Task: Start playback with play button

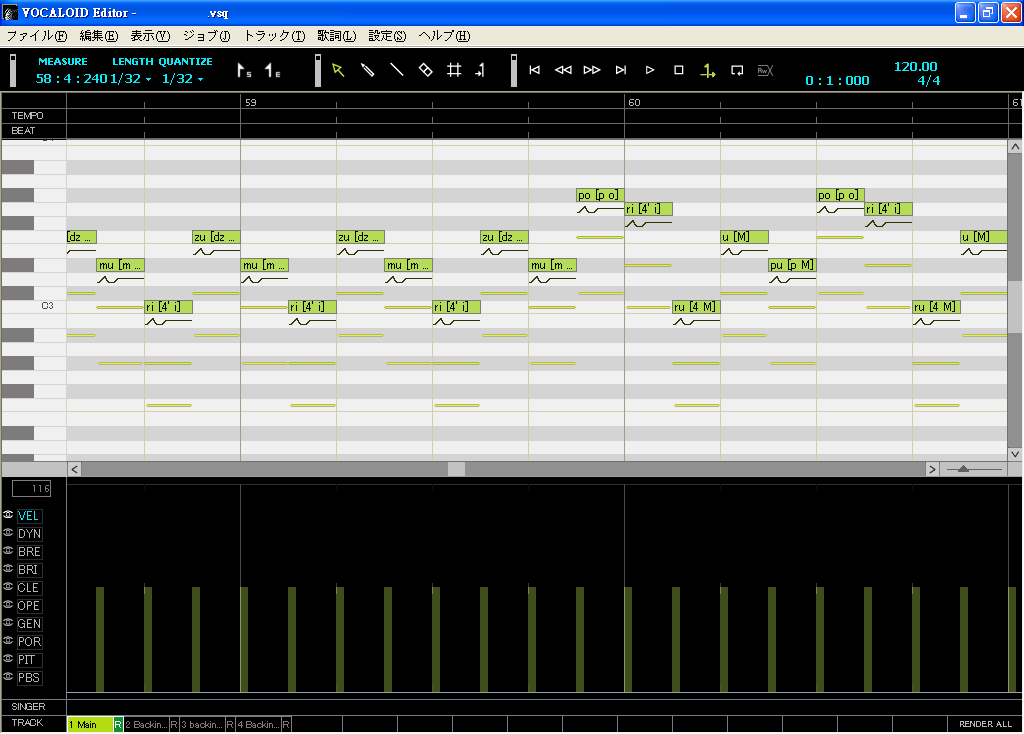Action: click(649, 70)
